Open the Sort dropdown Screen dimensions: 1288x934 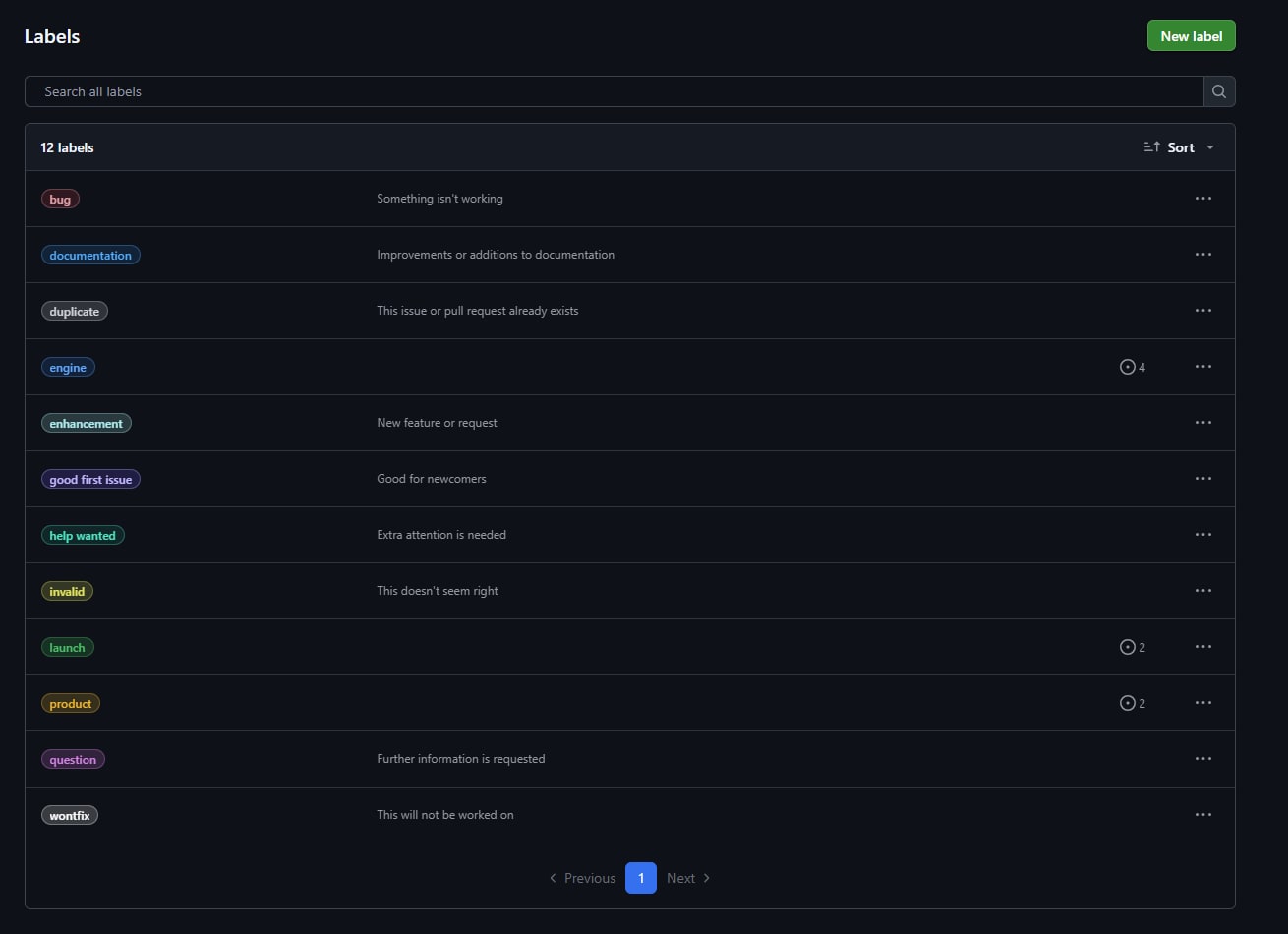pyautogui.click(x=1179, y=147)
